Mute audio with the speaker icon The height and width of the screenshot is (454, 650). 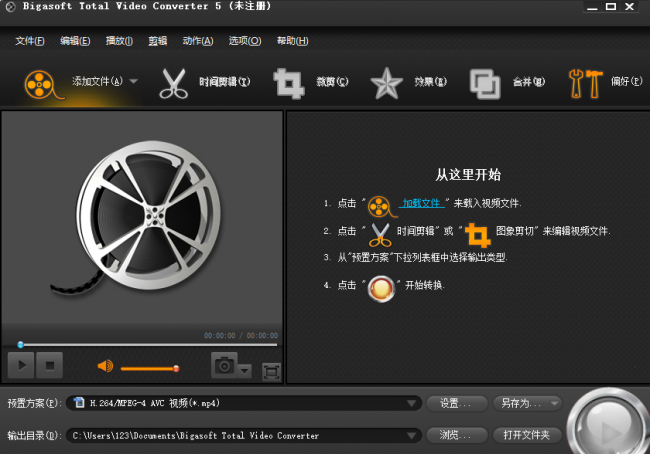(x=105, y=366)
